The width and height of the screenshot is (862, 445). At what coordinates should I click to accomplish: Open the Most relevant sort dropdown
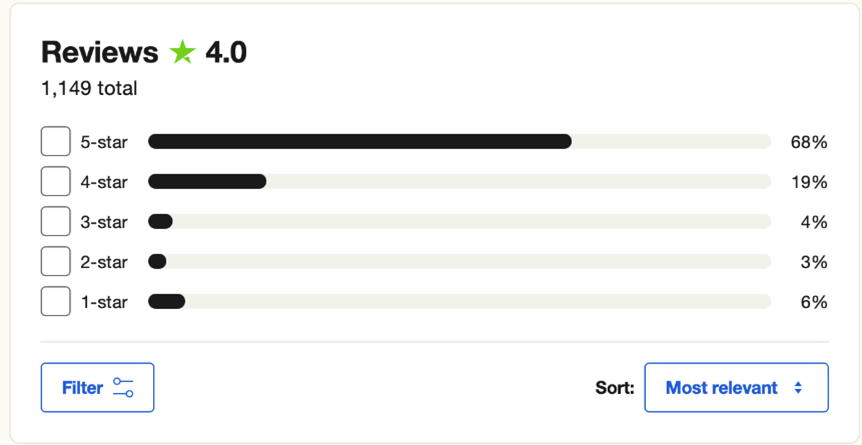tap(736, 388)
